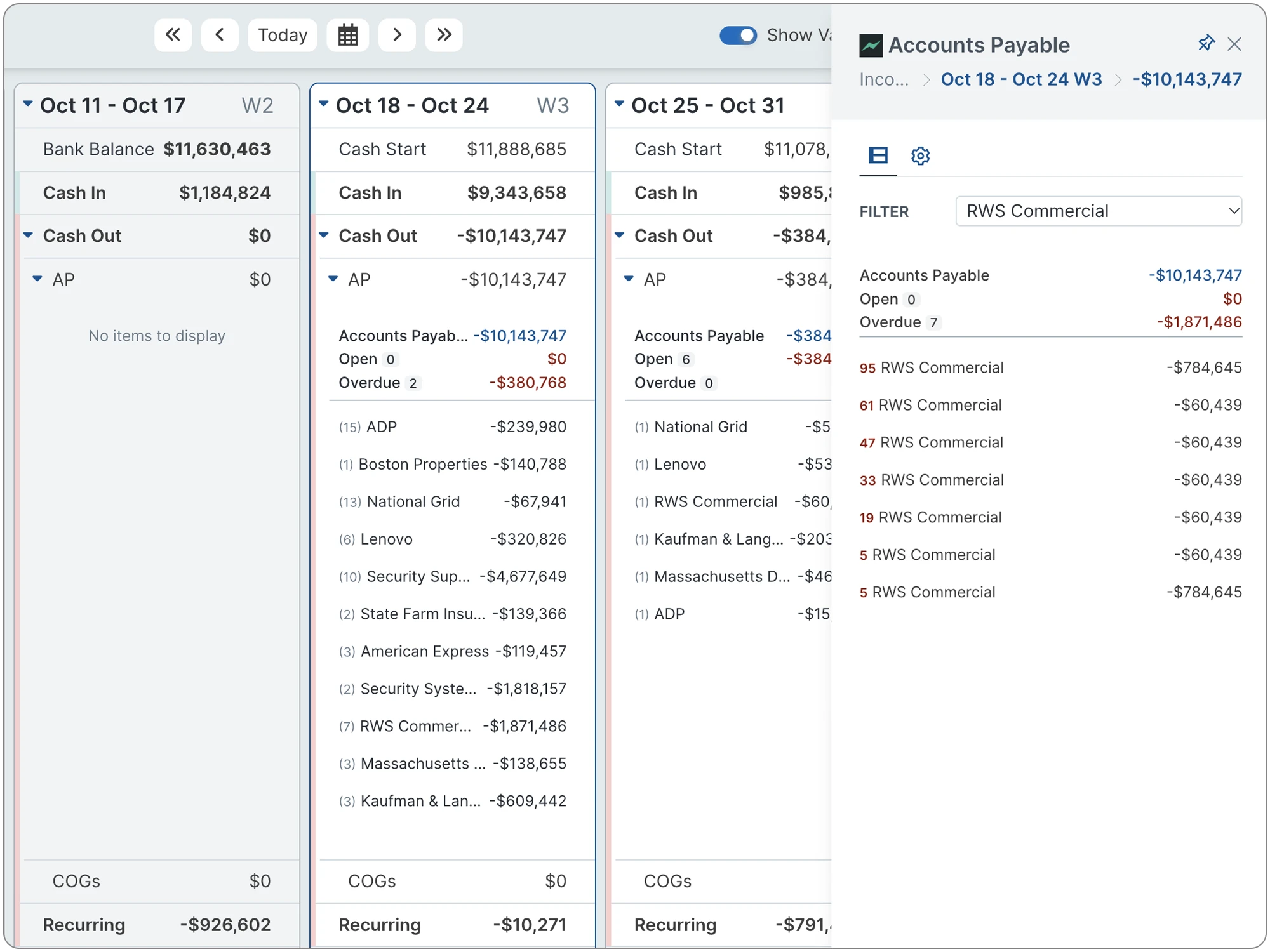Click the Overdue 7 line in the panel
Image resolution: width=1270 pixels, height=952 pixels.
coord(1050,322)
